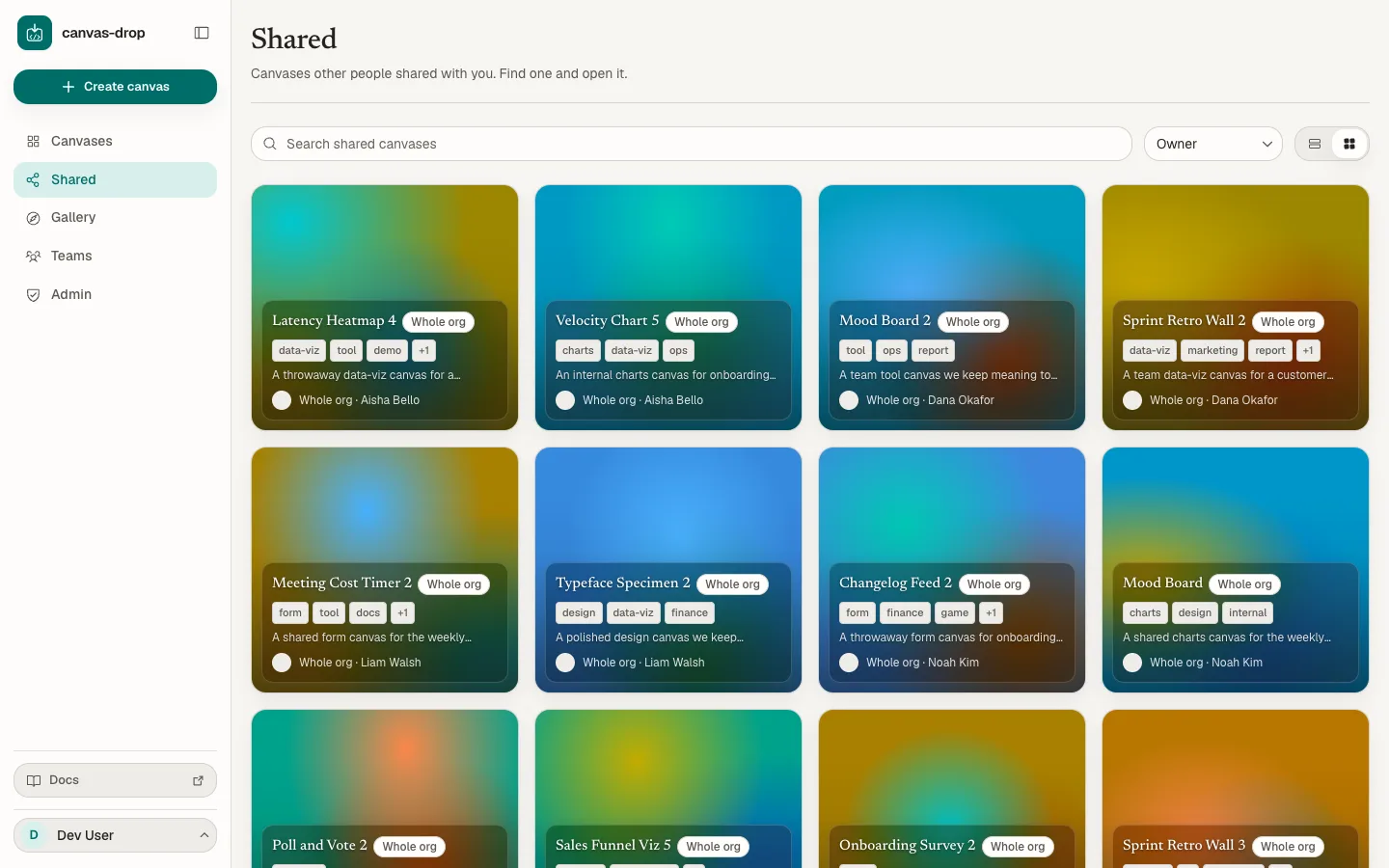The width and height of the screenshot is (1389, 868).
Task: Switch to grid view layout
Action: pos(1349,144)
